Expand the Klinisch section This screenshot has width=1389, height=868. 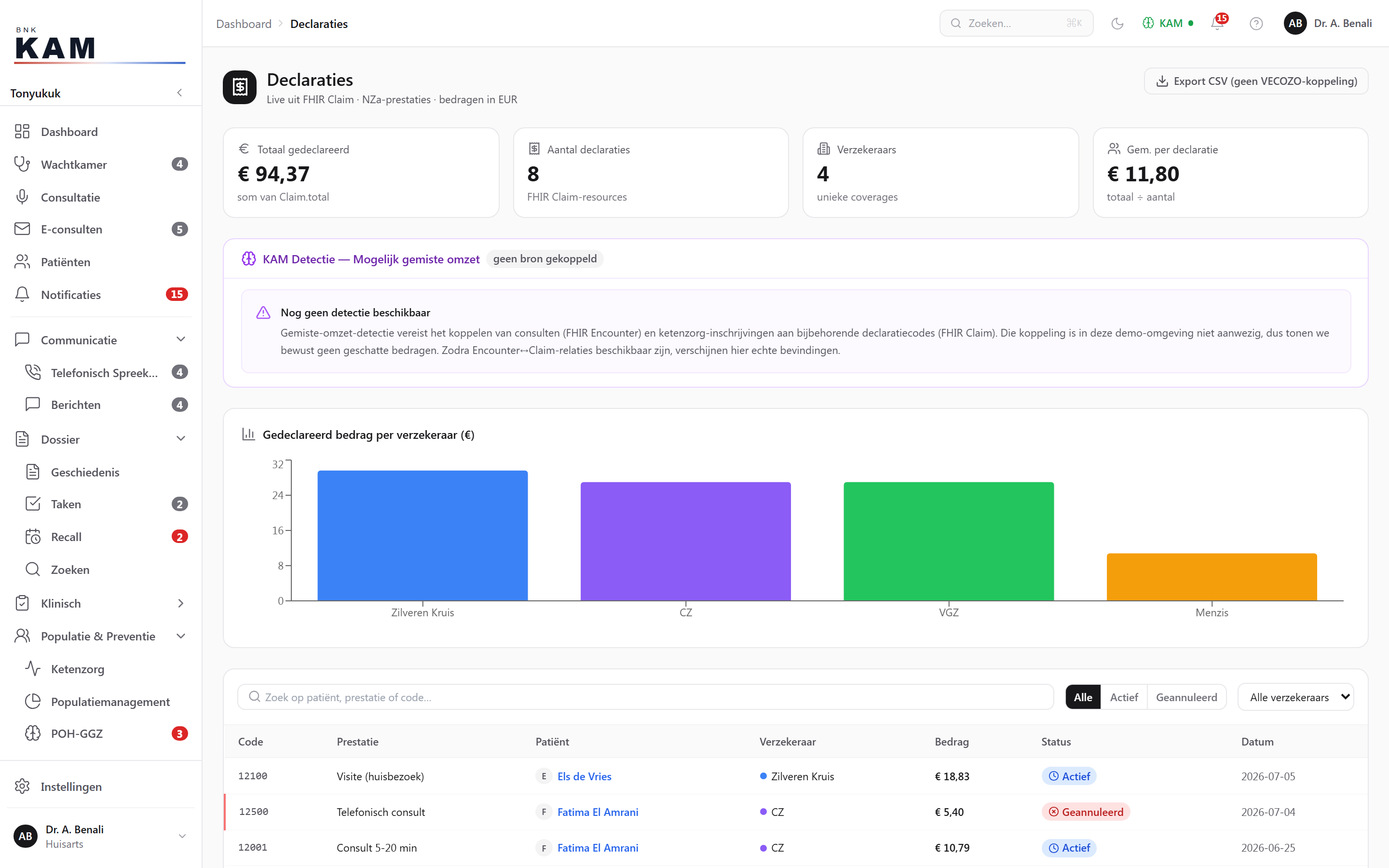tap(101, 603)
